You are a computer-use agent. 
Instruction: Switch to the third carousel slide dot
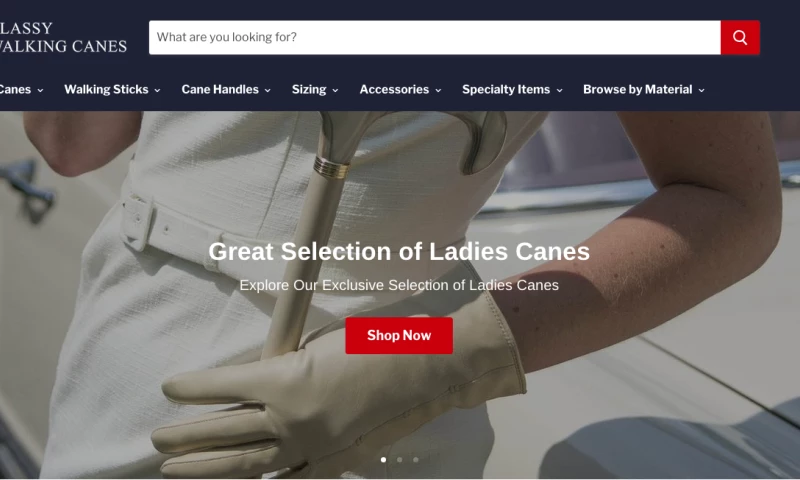[x=416, y=460]
